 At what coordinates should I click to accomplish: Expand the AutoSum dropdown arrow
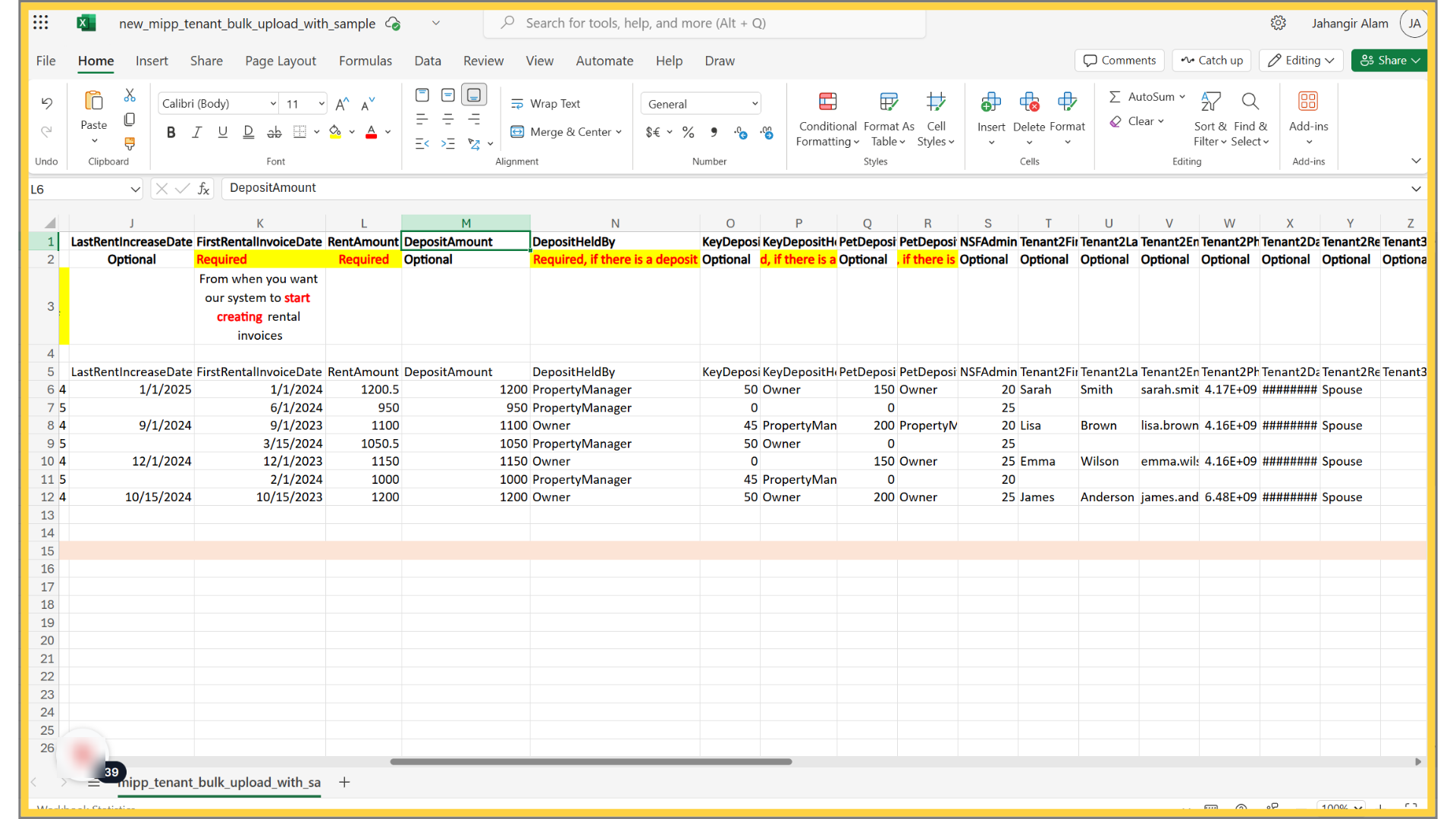point(1182,97)
